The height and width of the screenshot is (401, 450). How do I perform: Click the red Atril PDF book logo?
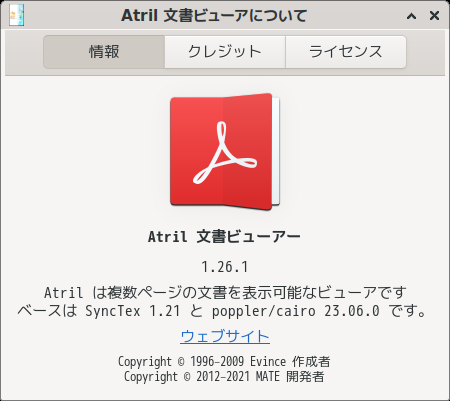(x=225, y=152)
